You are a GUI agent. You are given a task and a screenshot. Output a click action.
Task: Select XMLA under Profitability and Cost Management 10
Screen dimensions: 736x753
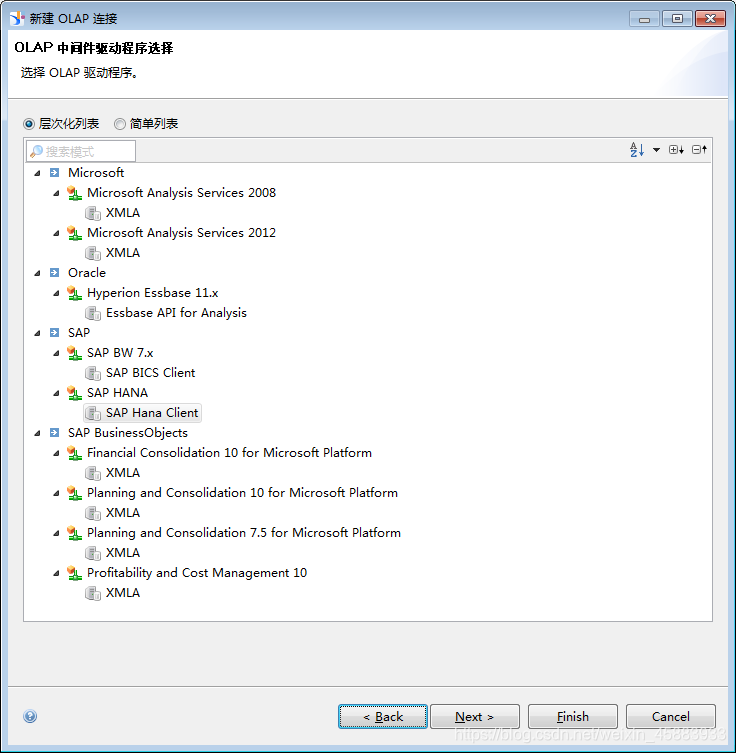click(123, 593)
